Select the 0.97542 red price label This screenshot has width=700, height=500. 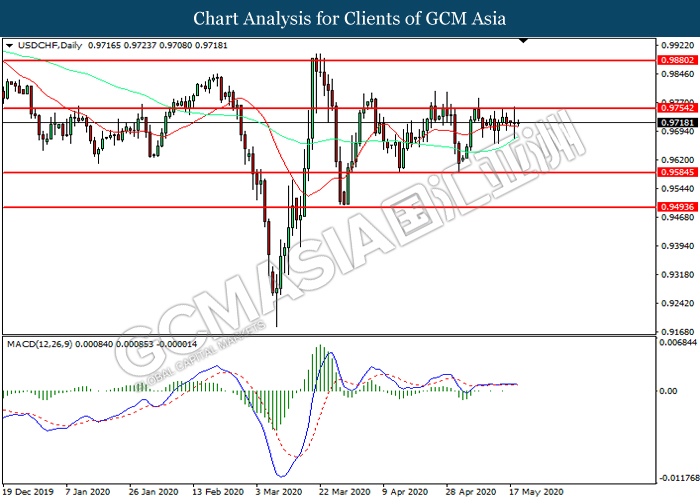(677, 108)
